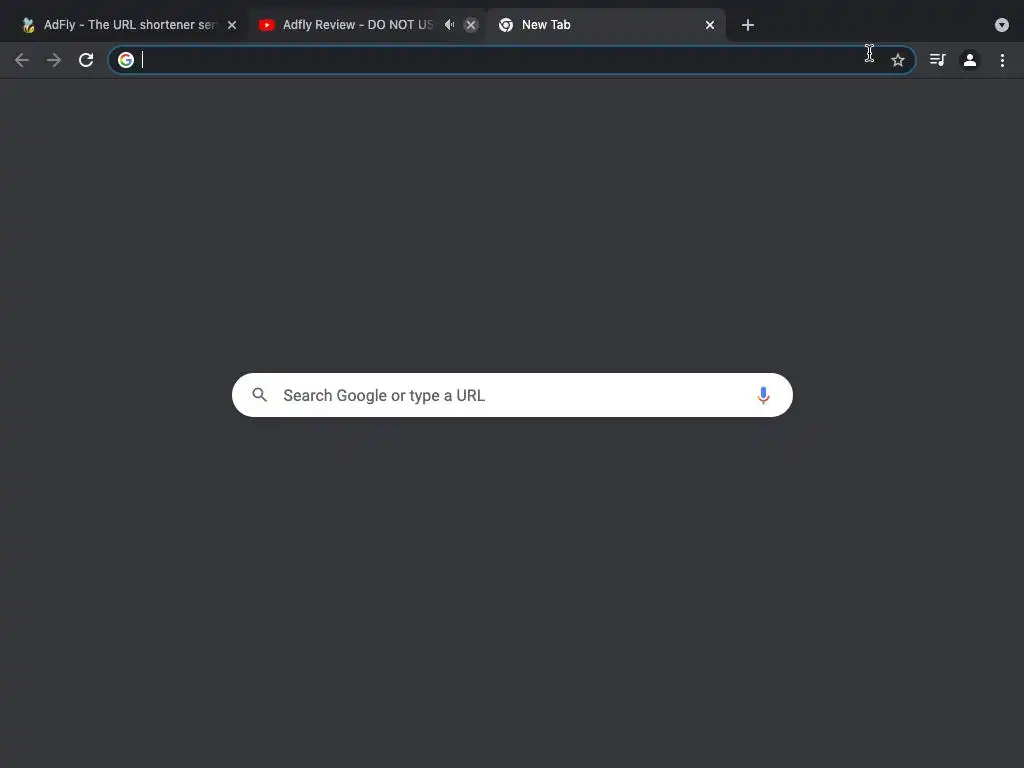
Task: Close the AdFly URL shortener tab
Action: (x=232, y=25)
